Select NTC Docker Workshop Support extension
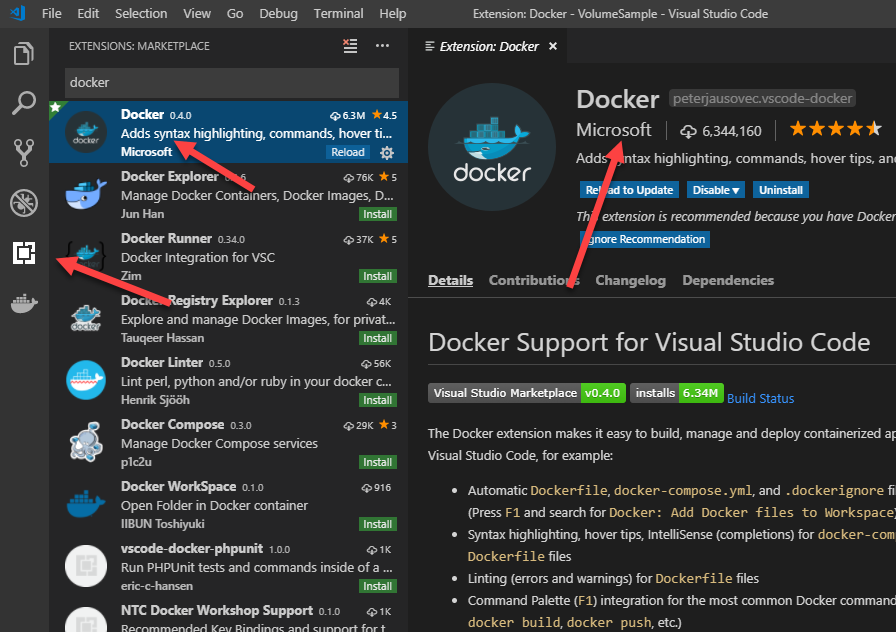The image size is (896, 632). tap(229, 617)
